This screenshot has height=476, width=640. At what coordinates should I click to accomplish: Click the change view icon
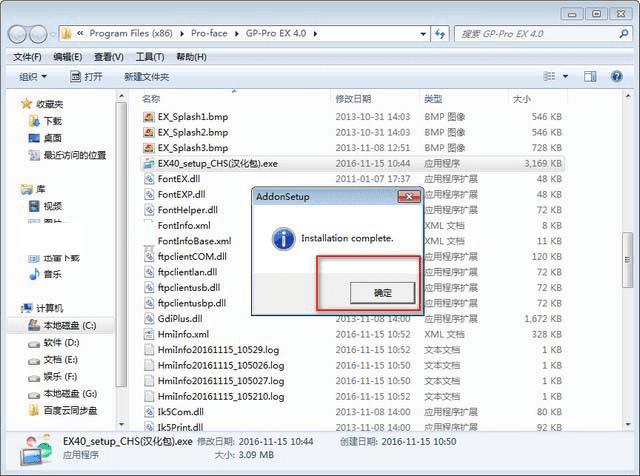point(549,76)
